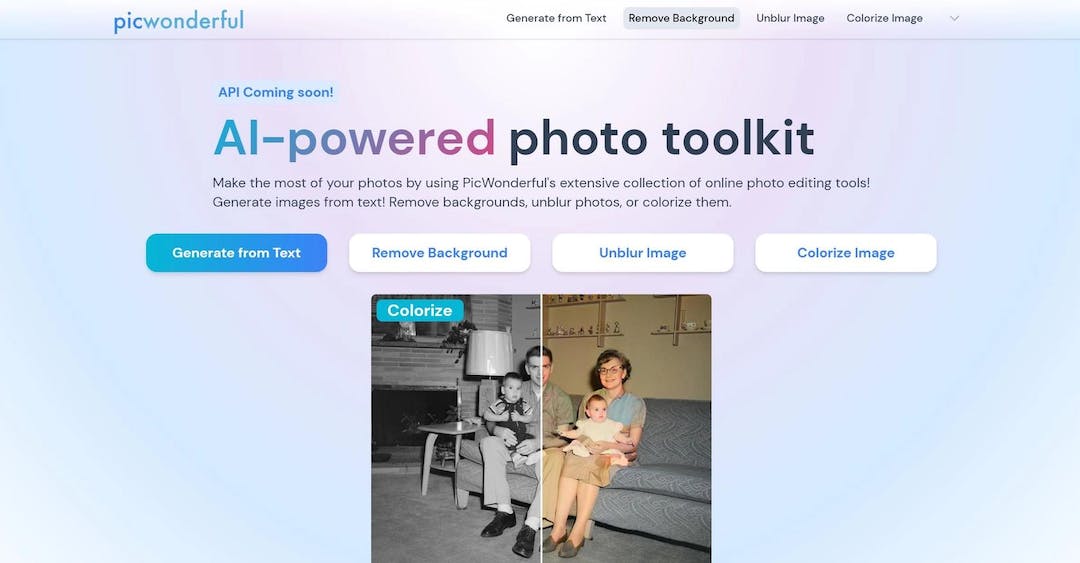The width and height of the screenshot is (1080, 563).
Task: Go to Unblur Image in the top navigation
Action: [x=790, y=19]
